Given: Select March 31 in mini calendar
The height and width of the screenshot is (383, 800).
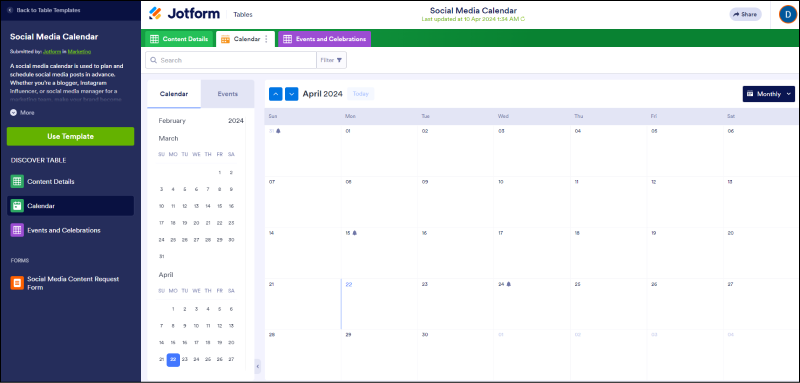Looking at the screenshot, I should pos(162,257).
